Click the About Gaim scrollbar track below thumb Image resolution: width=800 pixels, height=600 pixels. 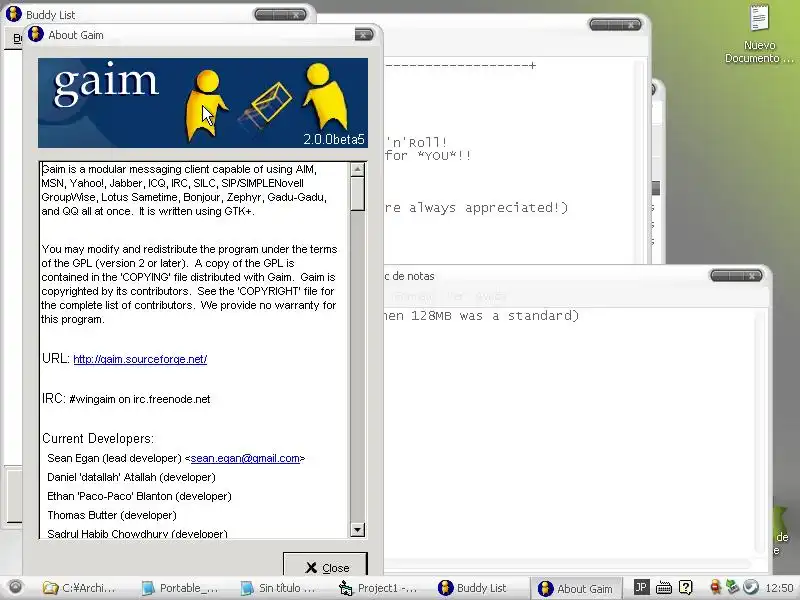[357, 367]
